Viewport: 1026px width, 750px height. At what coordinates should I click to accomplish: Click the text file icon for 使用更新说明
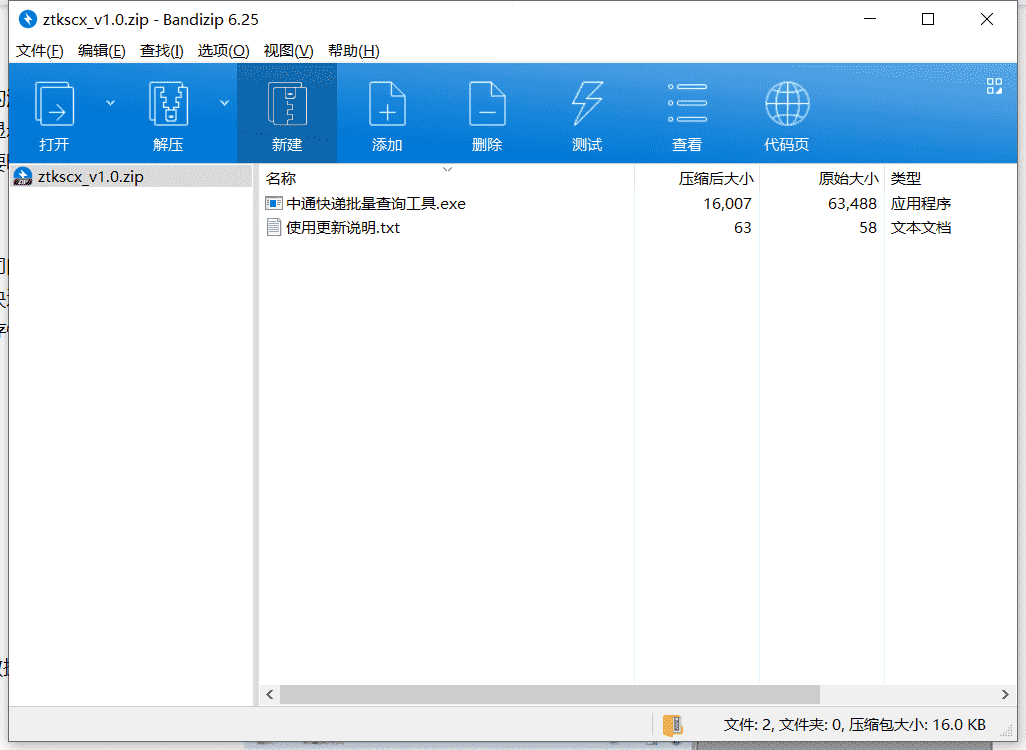pos(274,228)
